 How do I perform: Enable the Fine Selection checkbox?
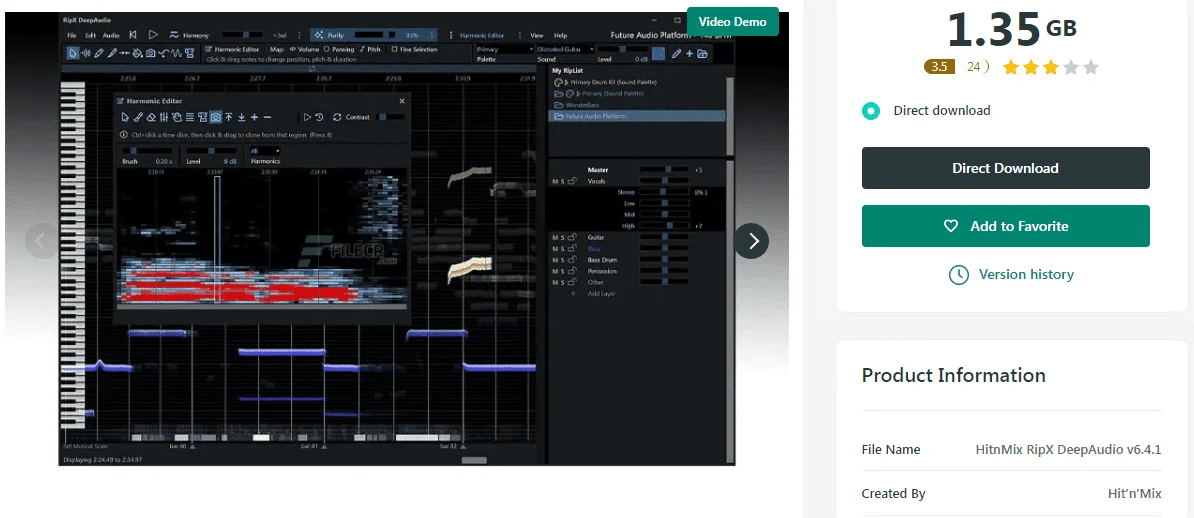pyautogui.click(x=394, y=50)
